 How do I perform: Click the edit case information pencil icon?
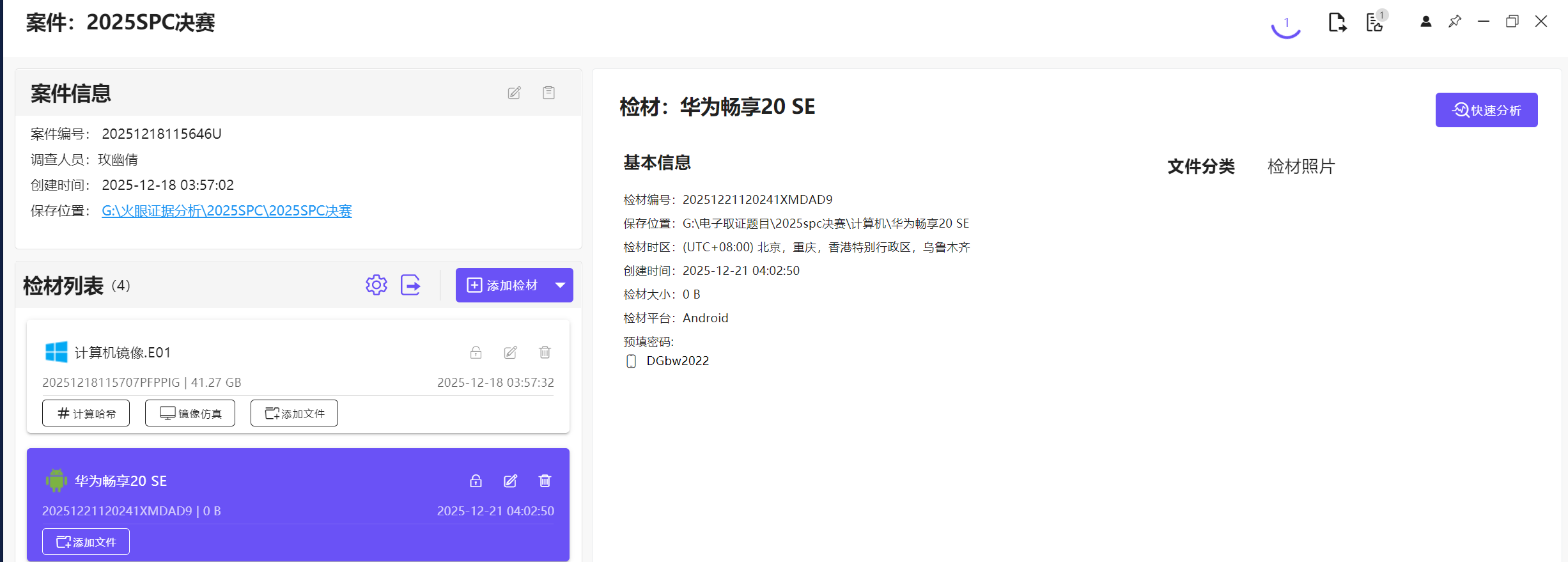(x=514, y=93)
